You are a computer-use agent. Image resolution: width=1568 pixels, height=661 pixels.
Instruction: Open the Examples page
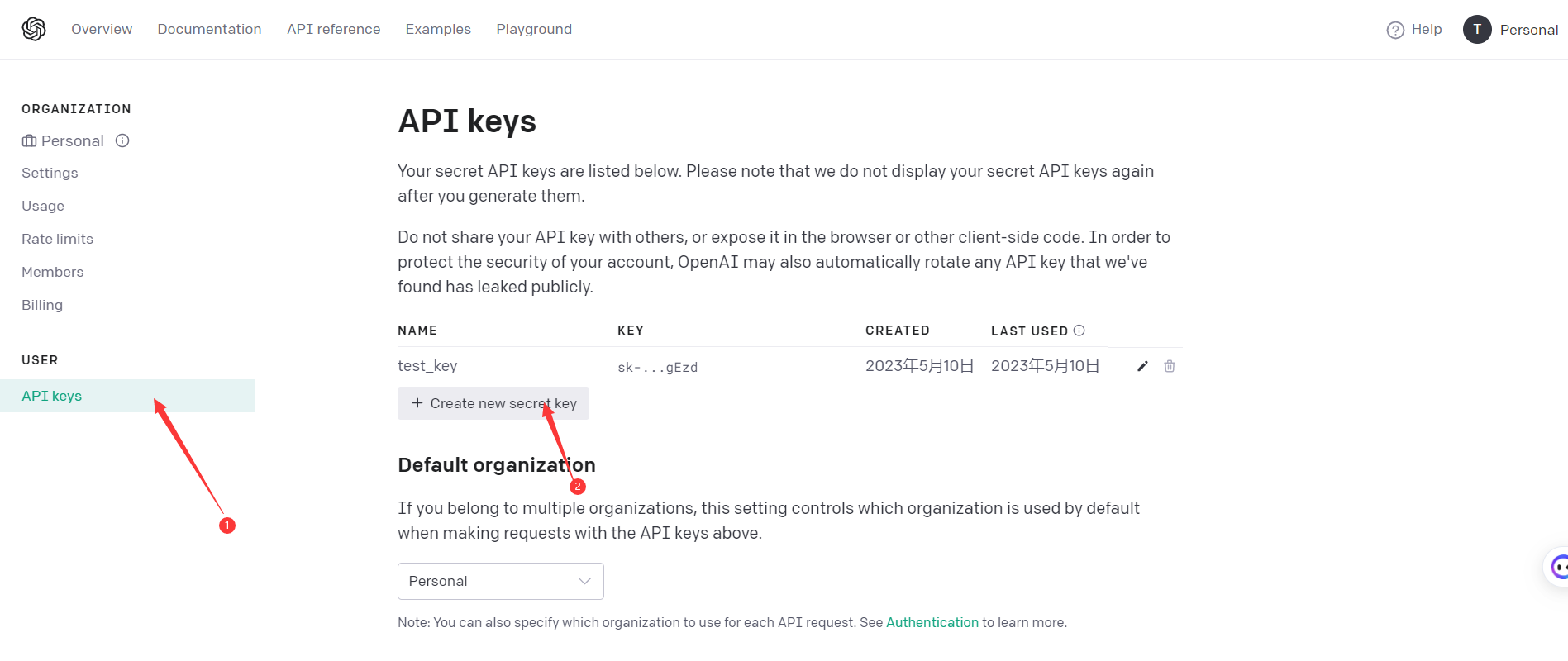[x=438, y=29]
